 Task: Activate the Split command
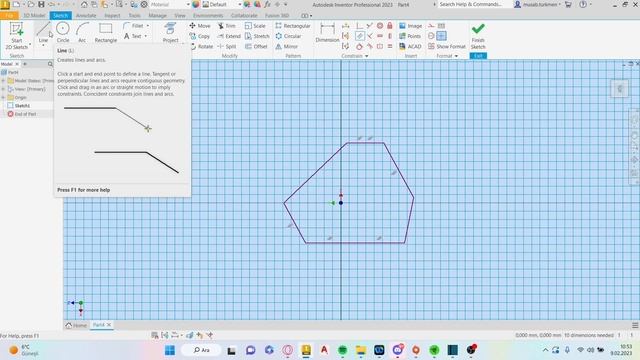tap(227, 47)
